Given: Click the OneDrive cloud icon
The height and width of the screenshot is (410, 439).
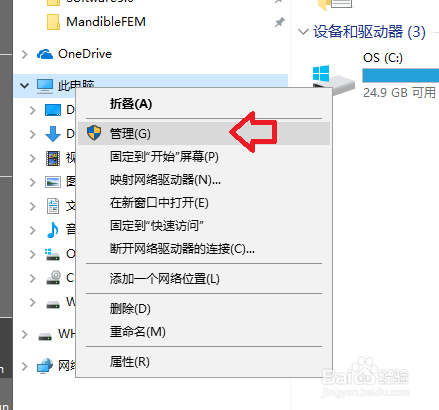Looking at the screenshot, I should 45,54.
